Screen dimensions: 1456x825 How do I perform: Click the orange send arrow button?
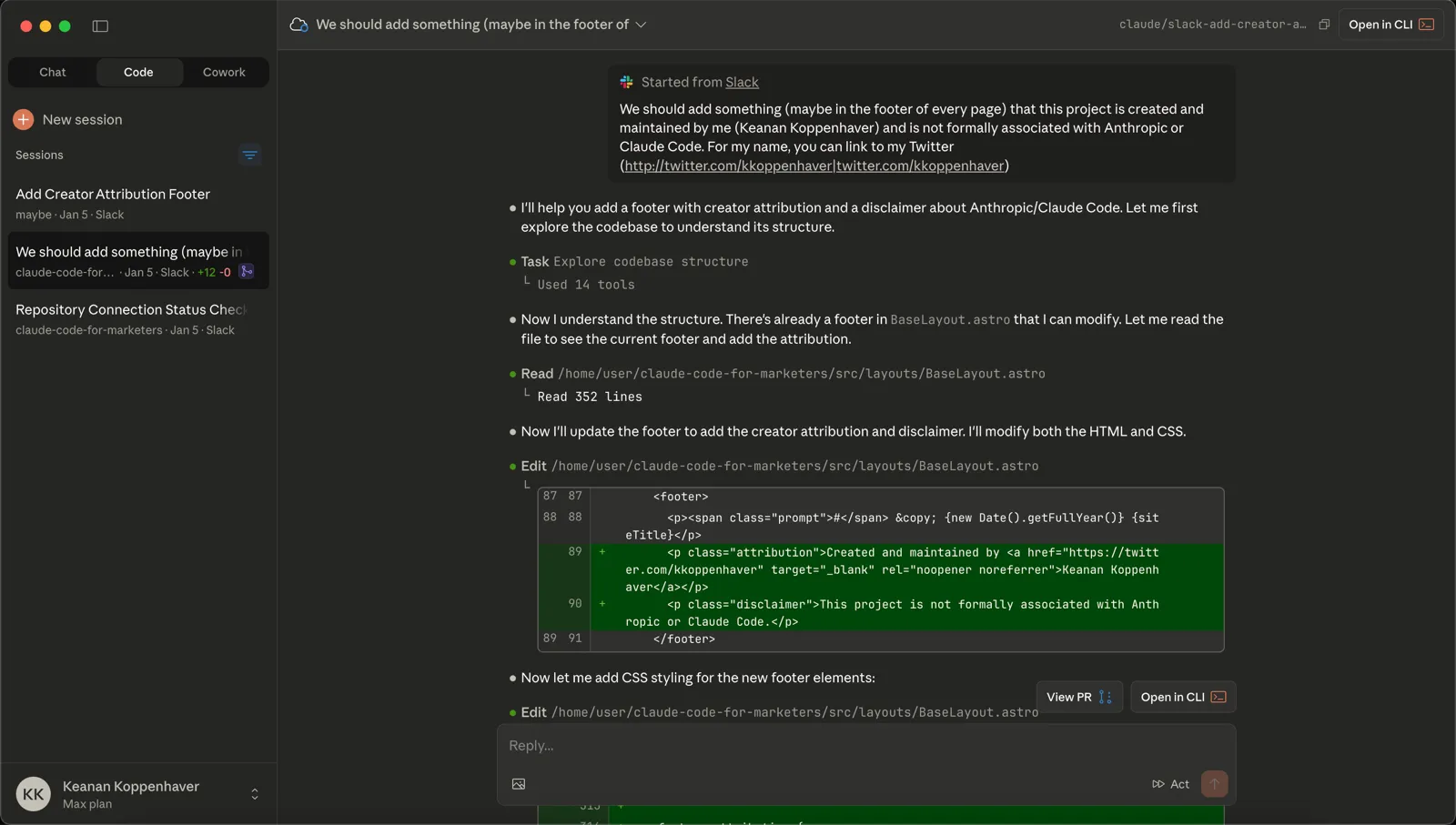tap(1215, 783)
